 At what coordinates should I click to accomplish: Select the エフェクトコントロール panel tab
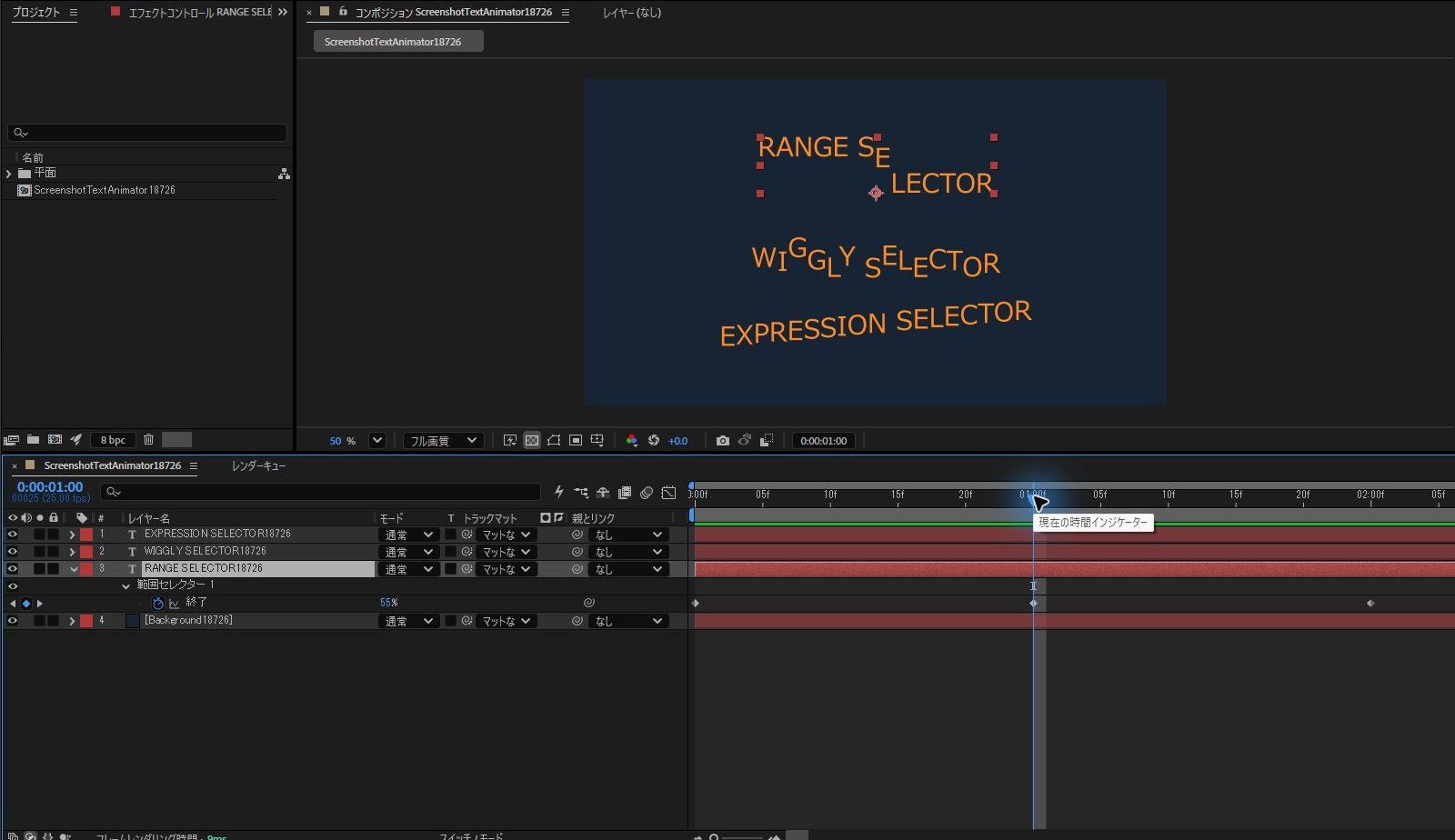199,12
